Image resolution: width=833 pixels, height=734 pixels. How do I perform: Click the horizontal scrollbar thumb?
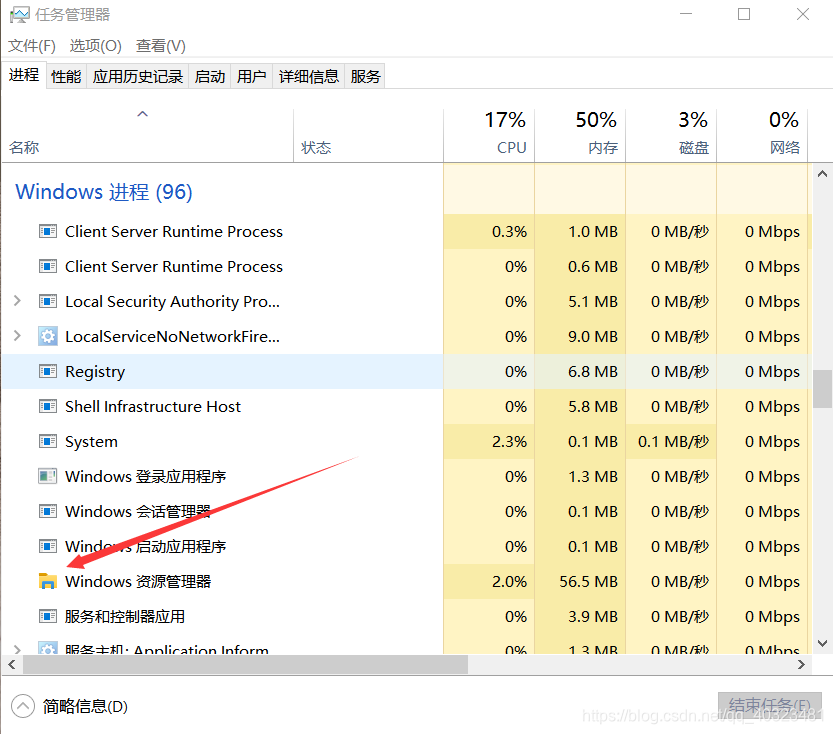[245, 664]
